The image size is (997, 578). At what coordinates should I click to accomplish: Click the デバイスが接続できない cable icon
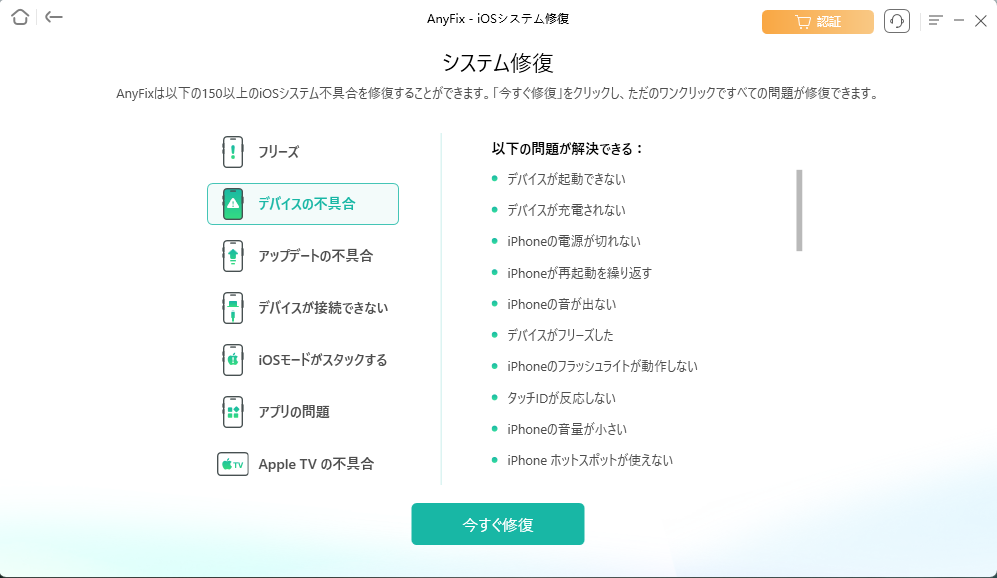(233, 308)
